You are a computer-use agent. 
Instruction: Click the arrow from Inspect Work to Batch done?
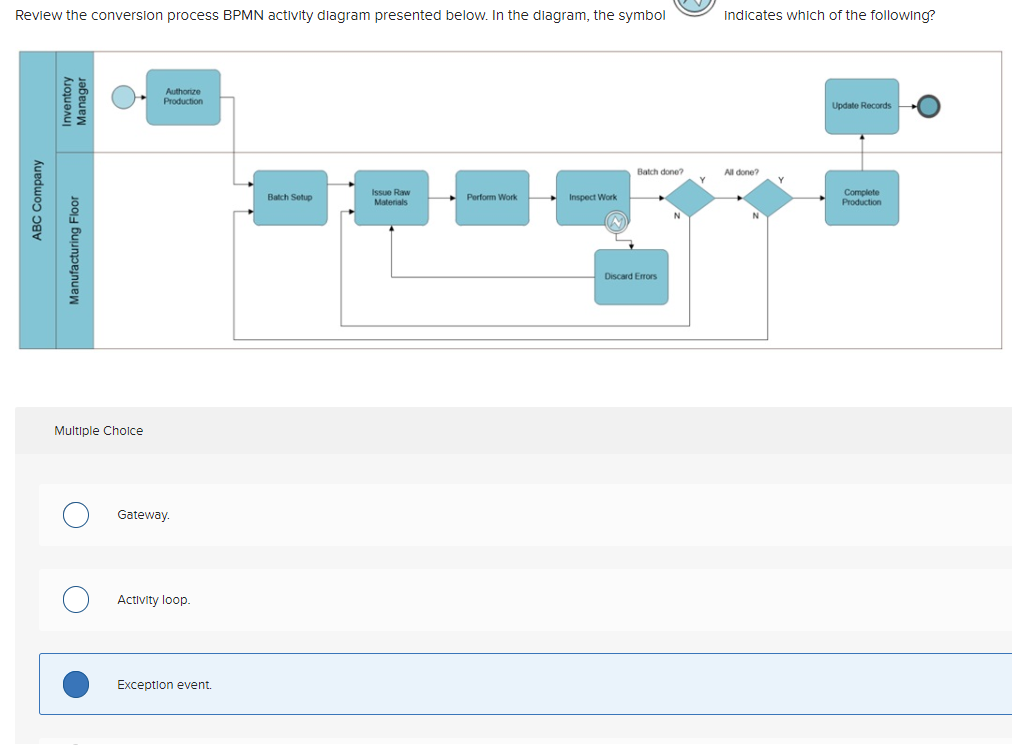tap(650, 198)
